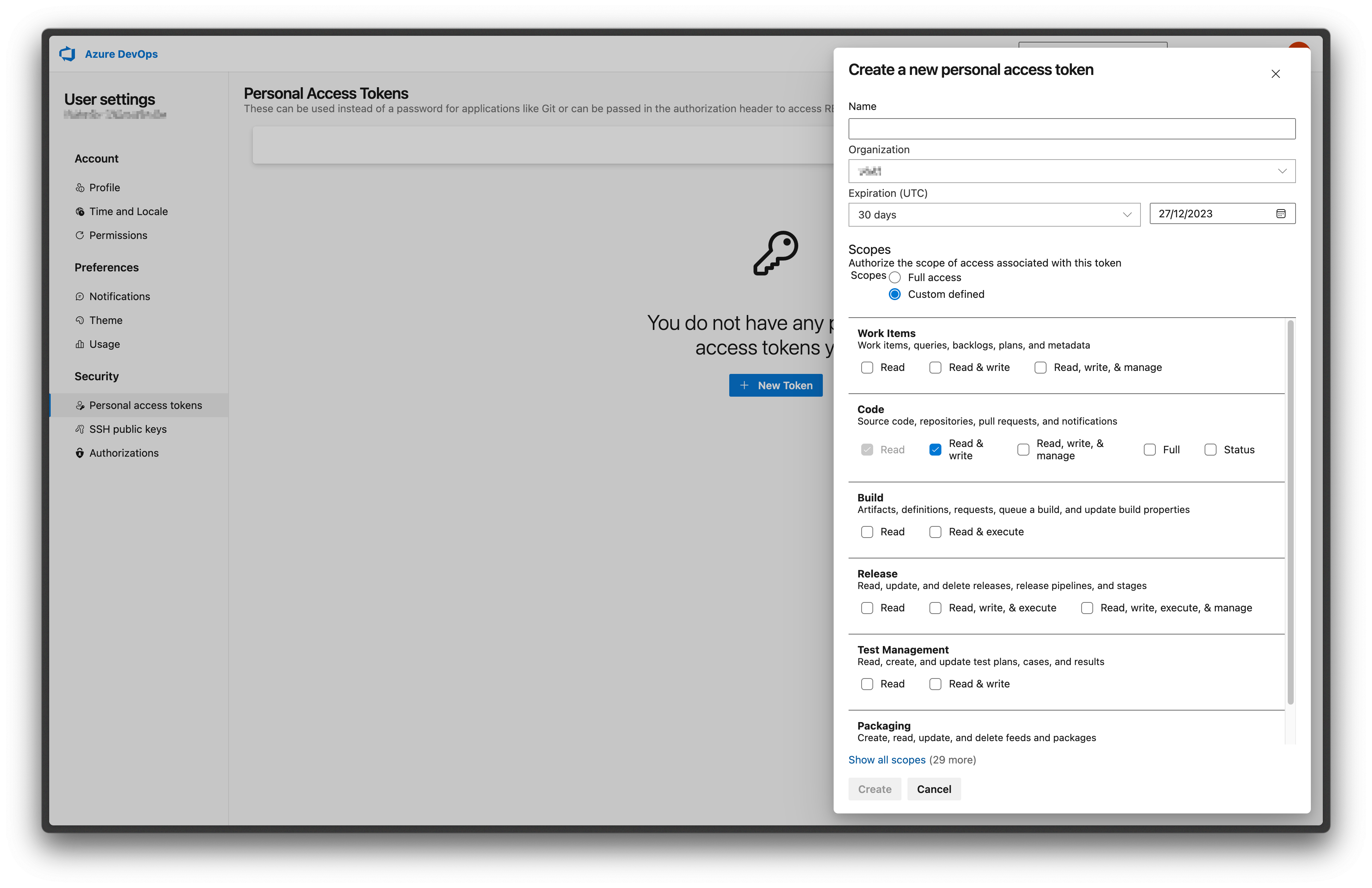Screen dimensions: 1372x888
Task: Check Test Management Read & write
Action: 936,684
